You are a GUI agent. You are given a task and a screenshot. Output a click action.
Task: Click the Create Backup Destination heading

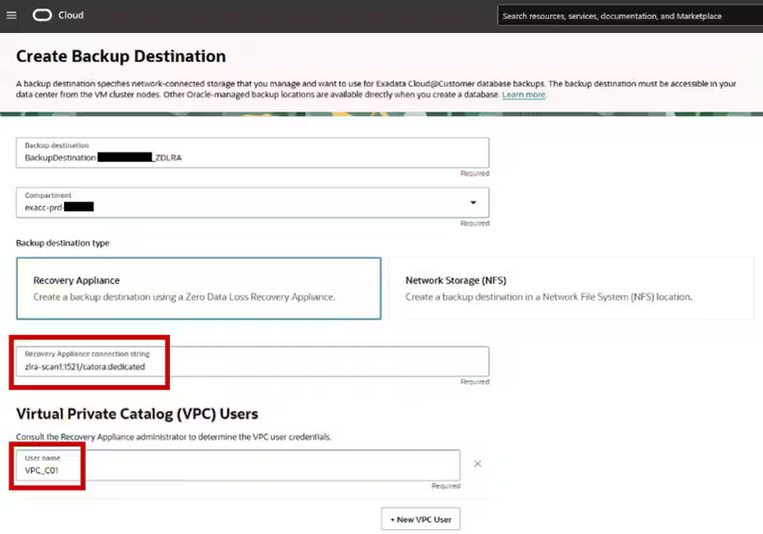point(121,56)
